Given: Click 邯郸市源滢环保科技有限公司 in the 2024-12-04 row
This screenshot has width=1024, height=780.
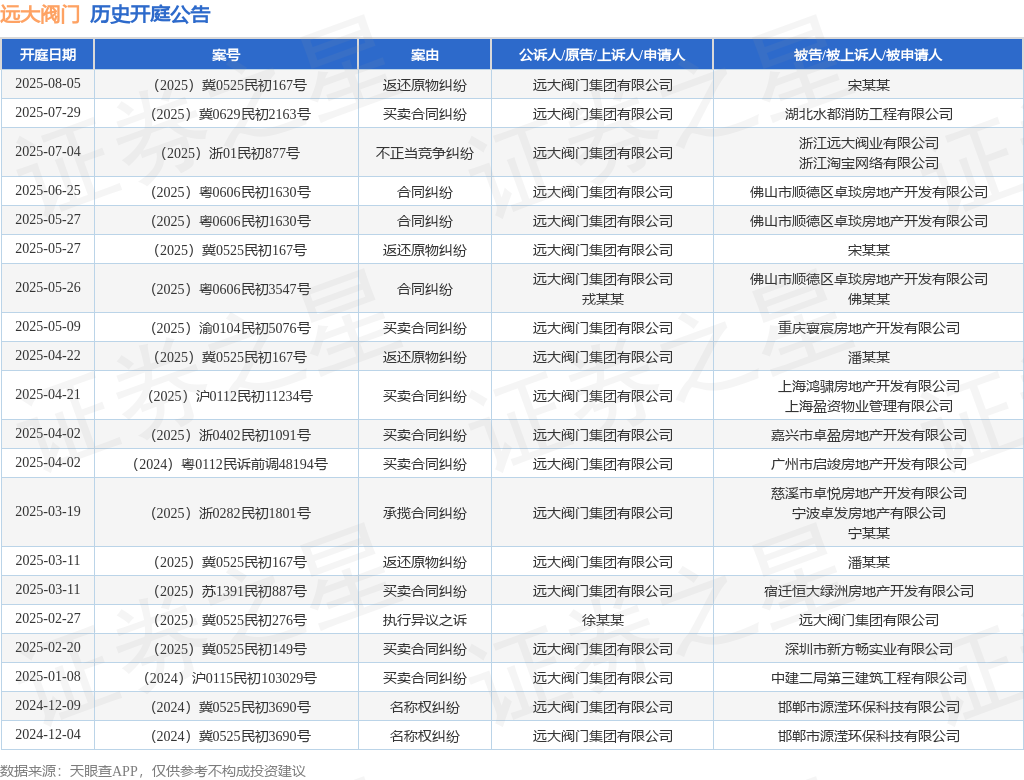Looking at the screenshot, I should [869, 736].
